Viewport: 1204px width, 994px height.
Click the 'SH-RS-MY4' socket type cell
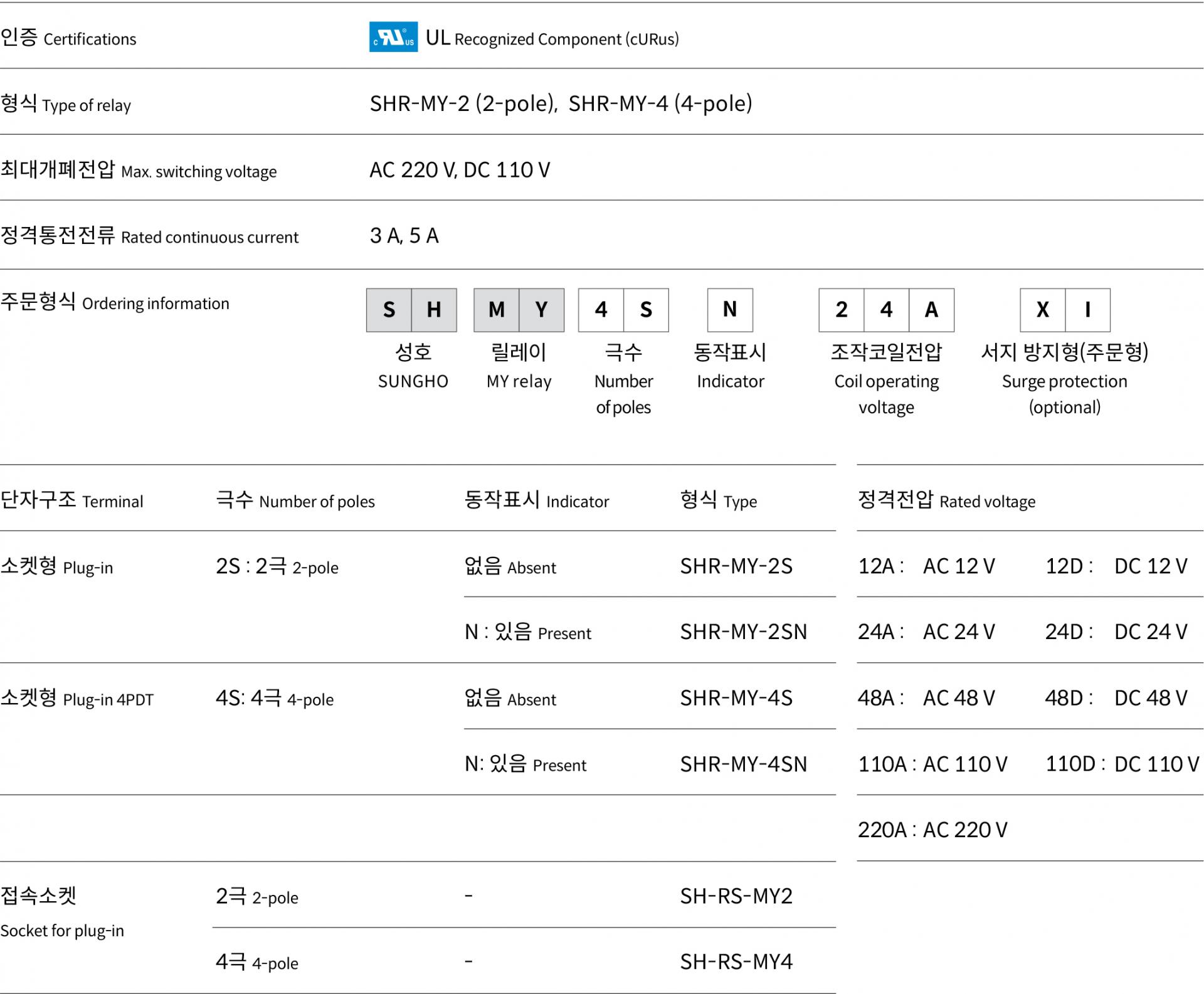pyautogui.click(x=736, y=962)
